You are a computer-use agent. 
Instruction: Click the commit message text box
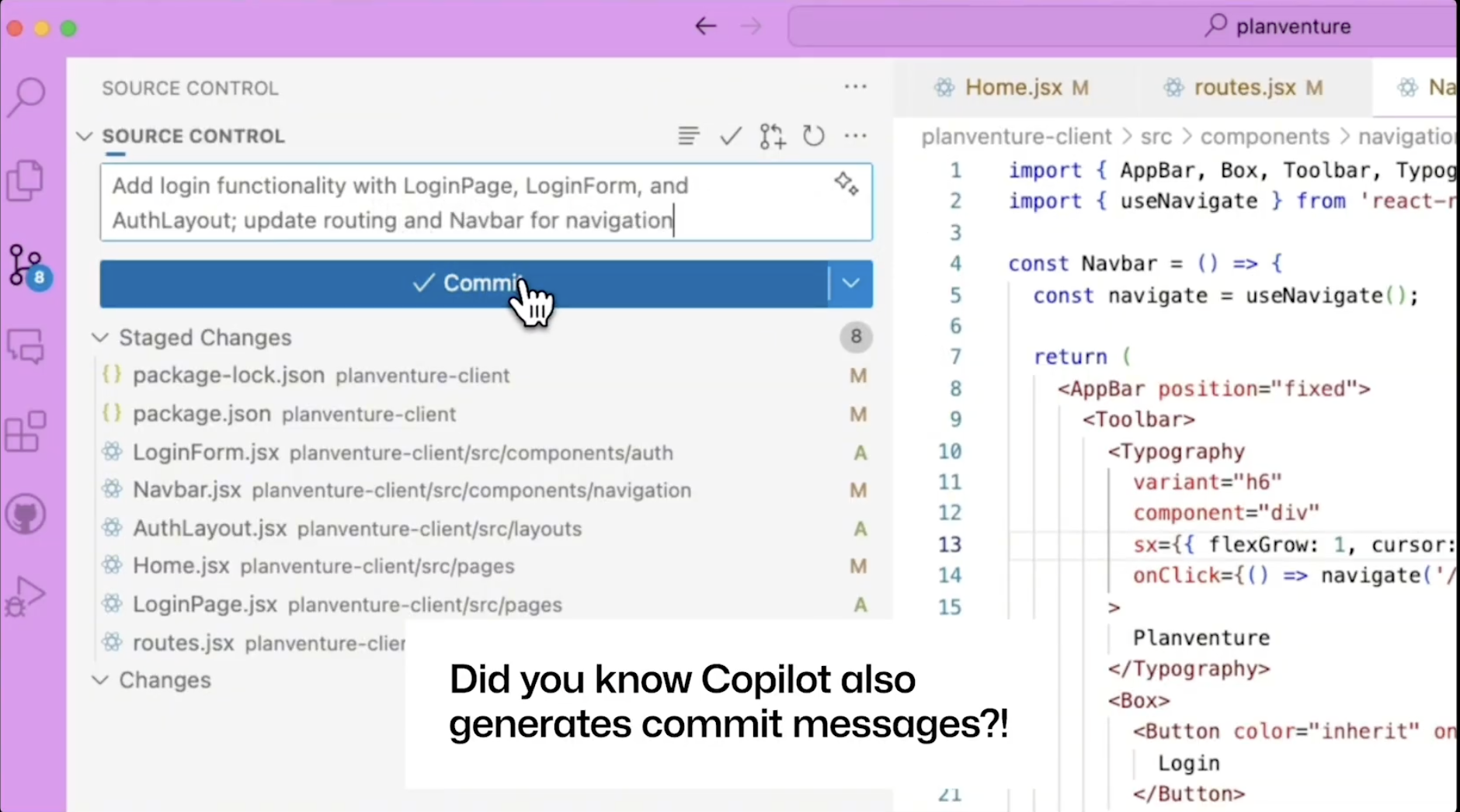point(466,203)
